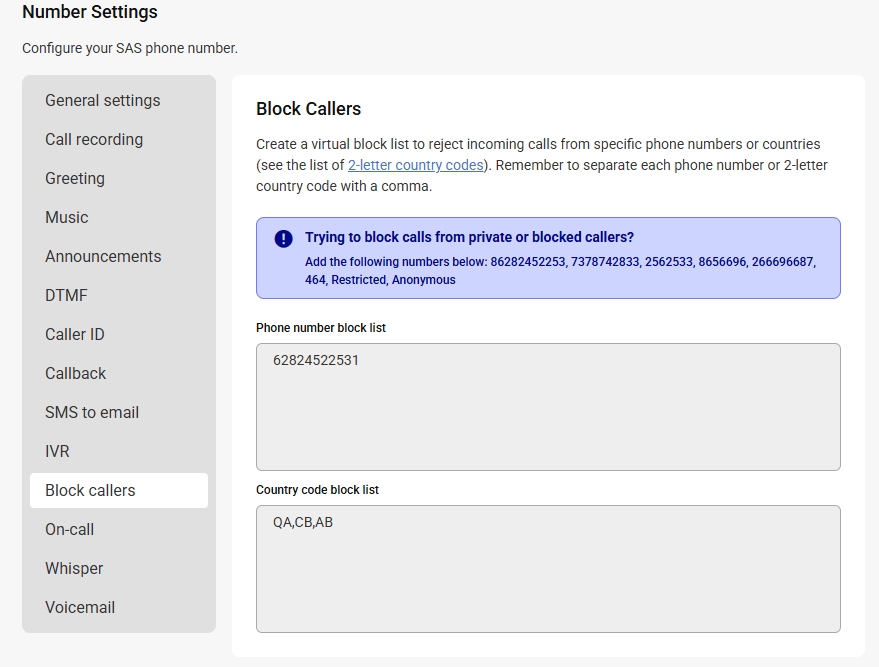Screen dimensions: 879x667
Task: Focus the Country code block list field
Action: point(548,569)
